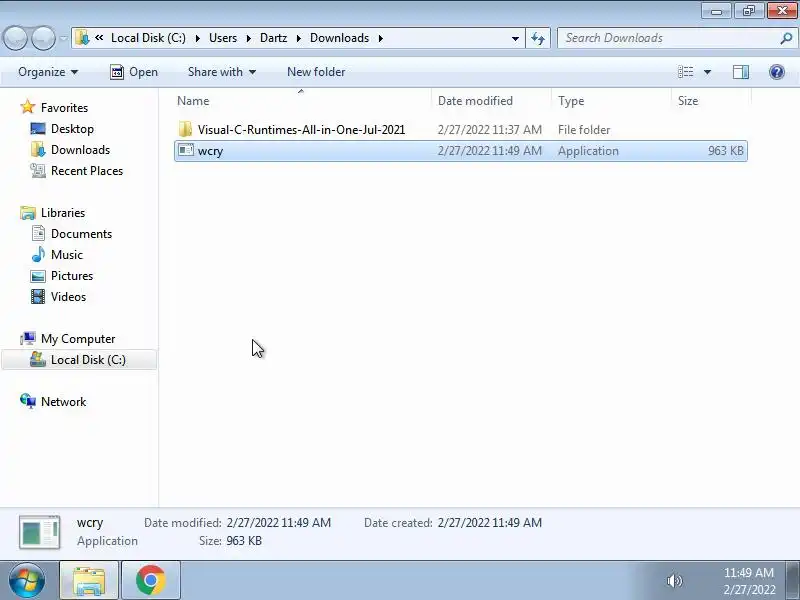Click the Favorites star icon
Viewport: 800px width, 600px height.
pos(28,107)
